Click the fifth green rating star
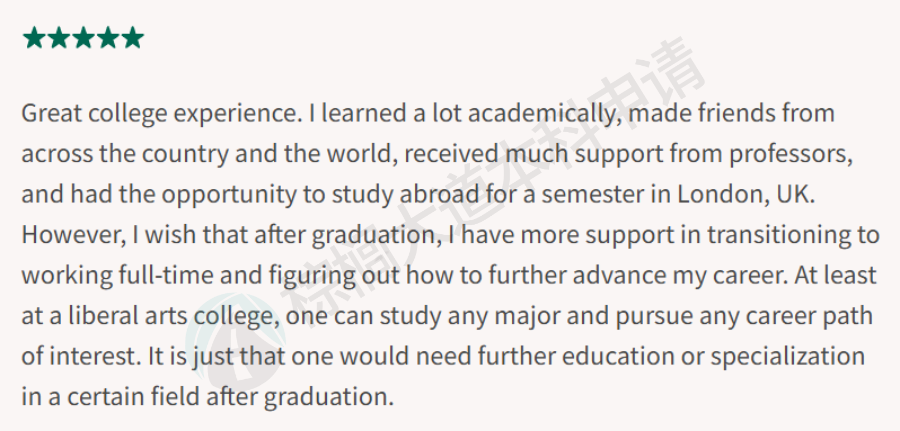 133,38
